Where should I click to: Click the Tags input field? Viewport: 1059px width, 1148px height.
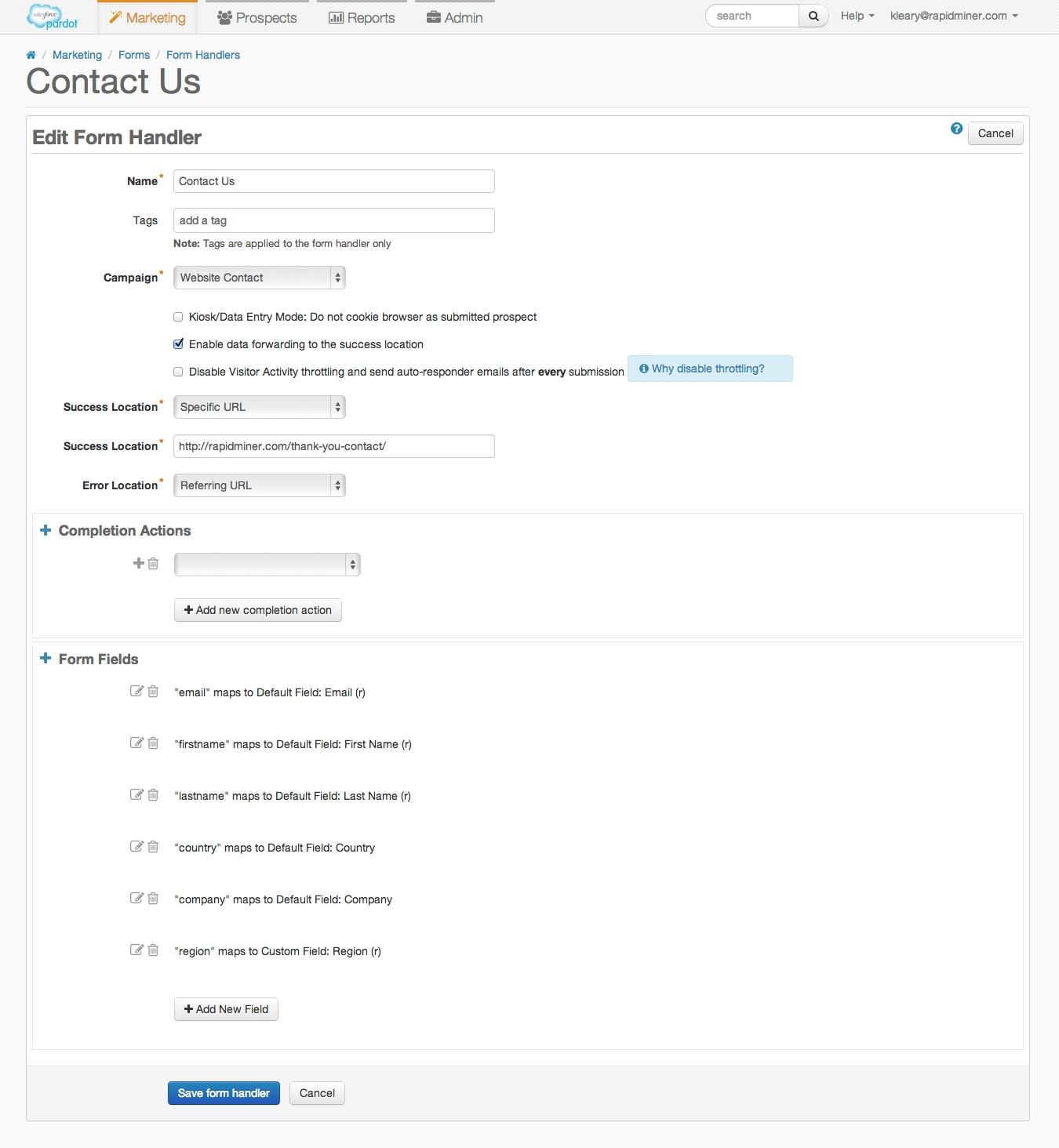click(334, 220)
